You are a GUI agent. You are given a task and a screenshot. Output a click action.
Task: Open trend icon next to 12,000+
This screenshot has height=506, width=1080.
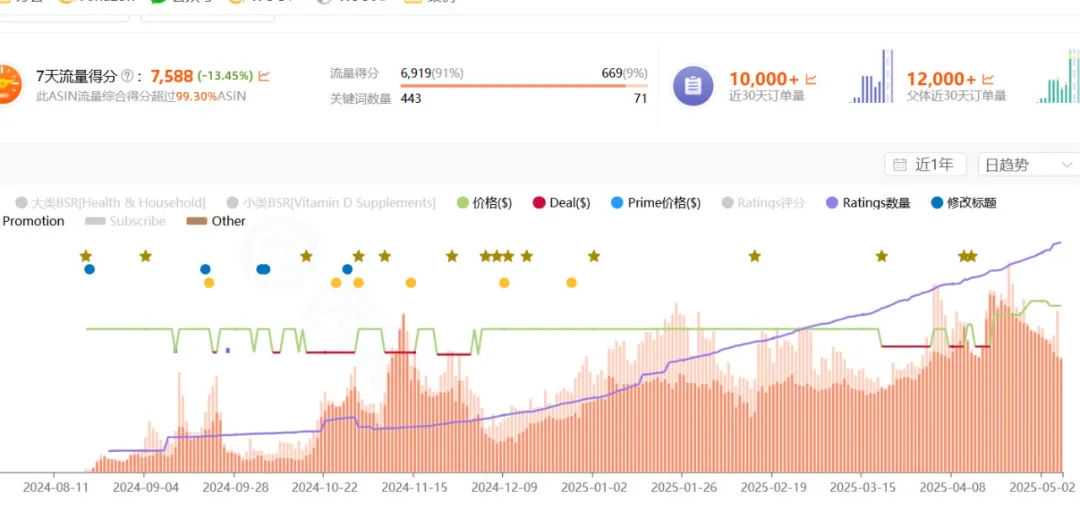tap(988, 79)
